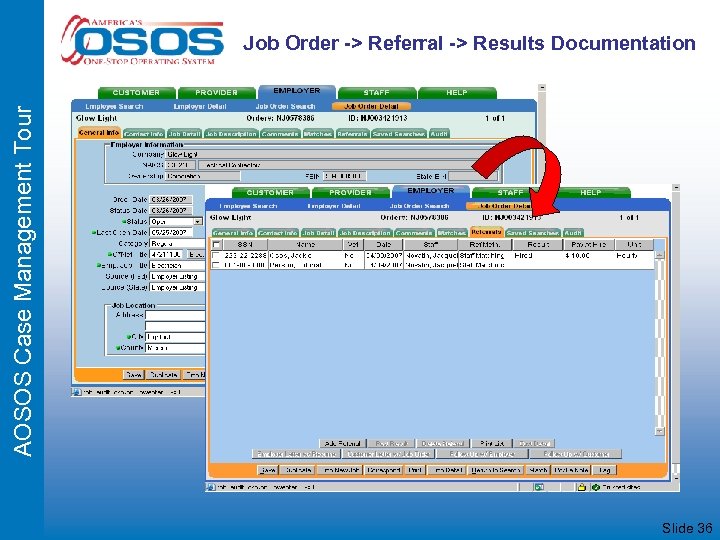Click Save in the back window's orange bar
Viewport: 720px width, 540px height.
(134, 375)
